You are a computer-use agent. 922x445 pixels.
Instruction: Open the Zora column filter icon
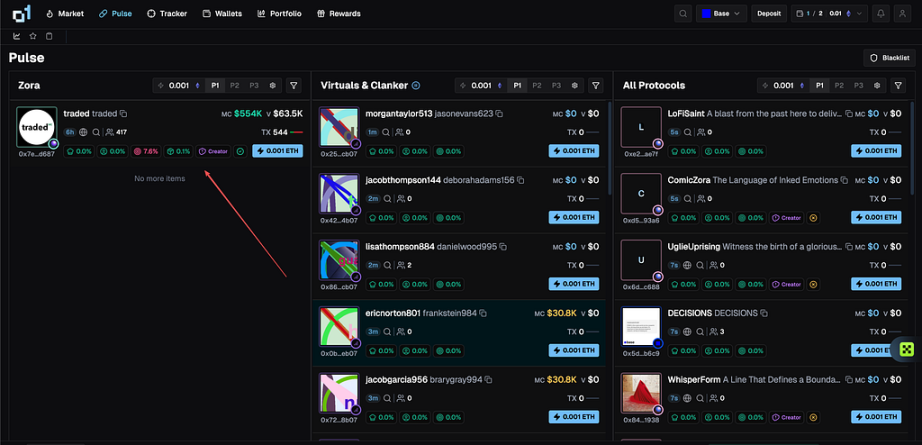[294, 86]
